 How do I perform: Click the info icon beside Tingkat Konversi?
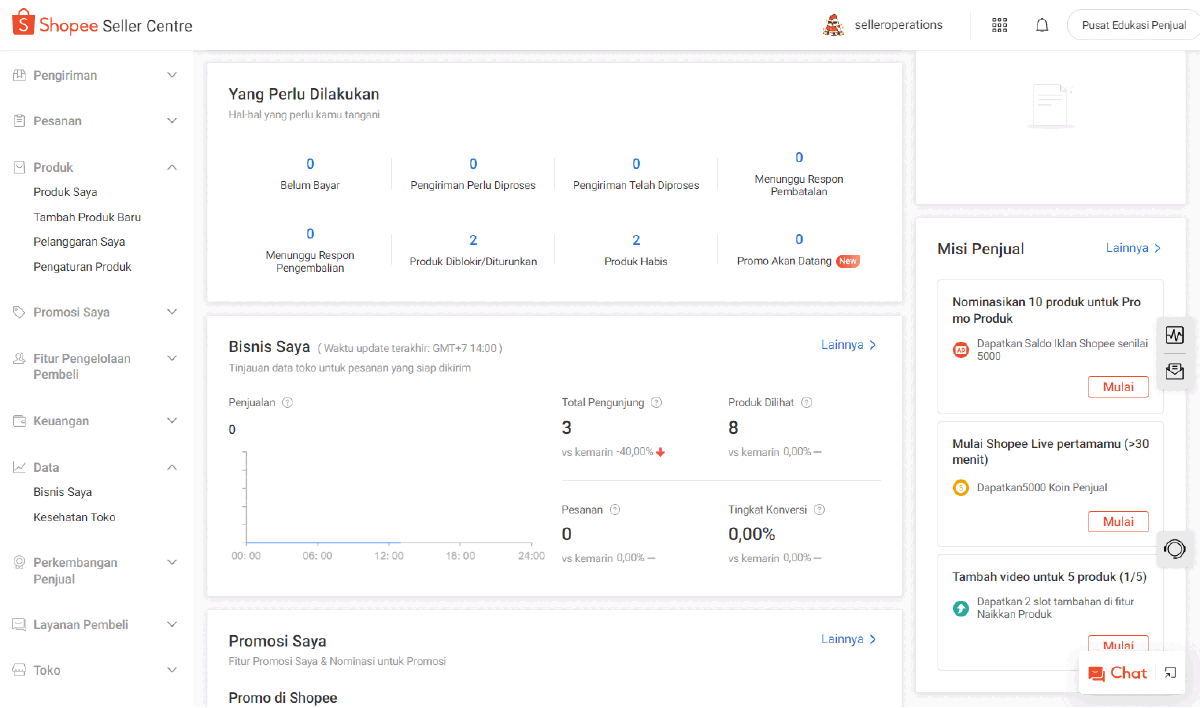(819, 510)
